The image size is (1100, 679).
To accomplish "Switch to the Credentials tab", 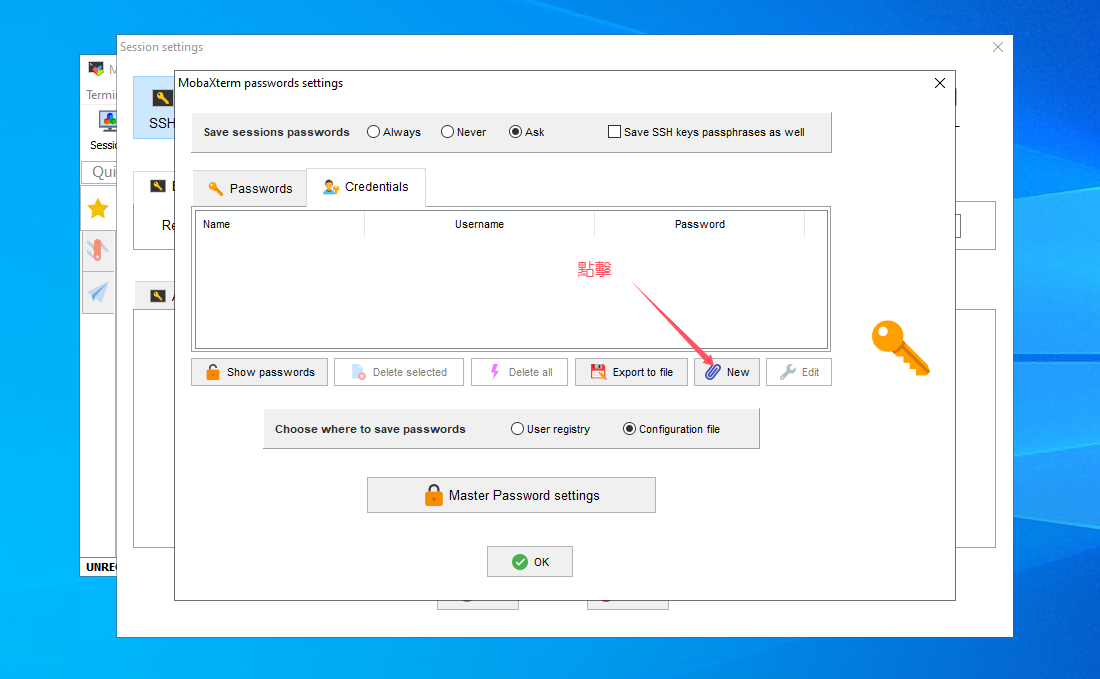I will 366,187.
